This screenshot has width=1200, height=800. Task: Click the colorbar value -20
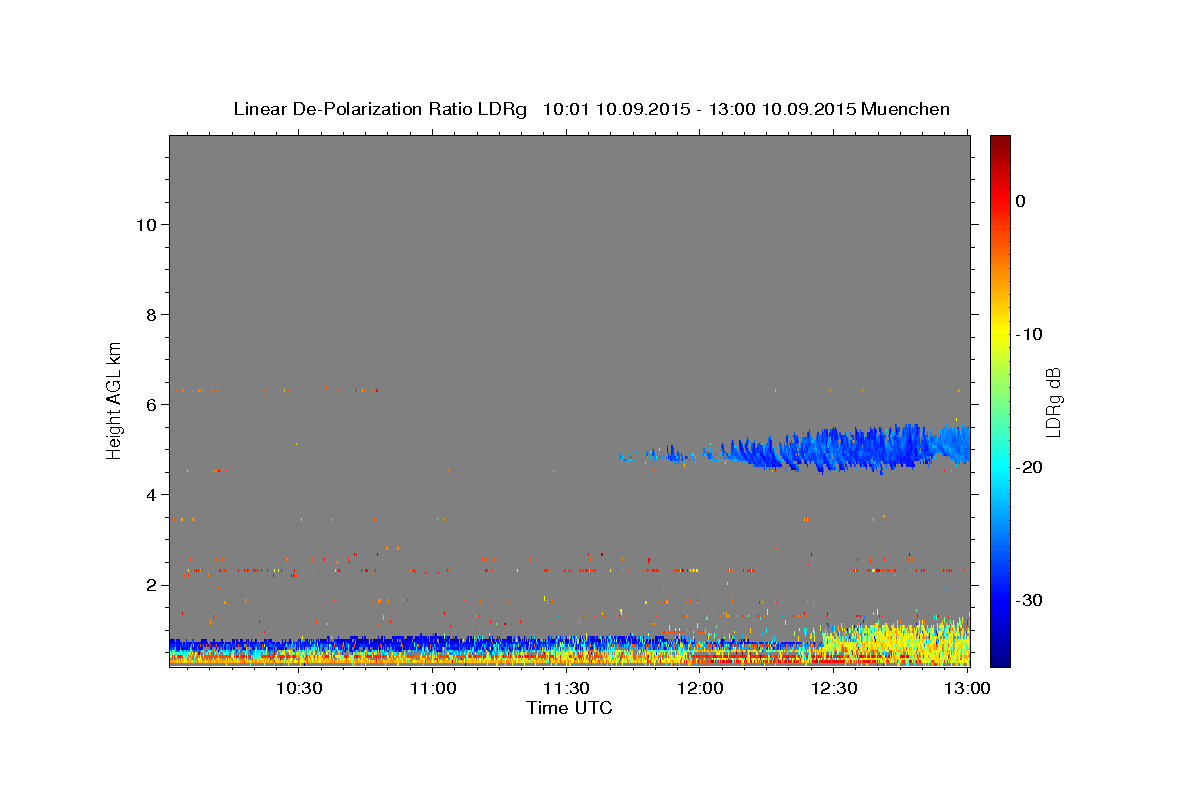coord(1030,467)
